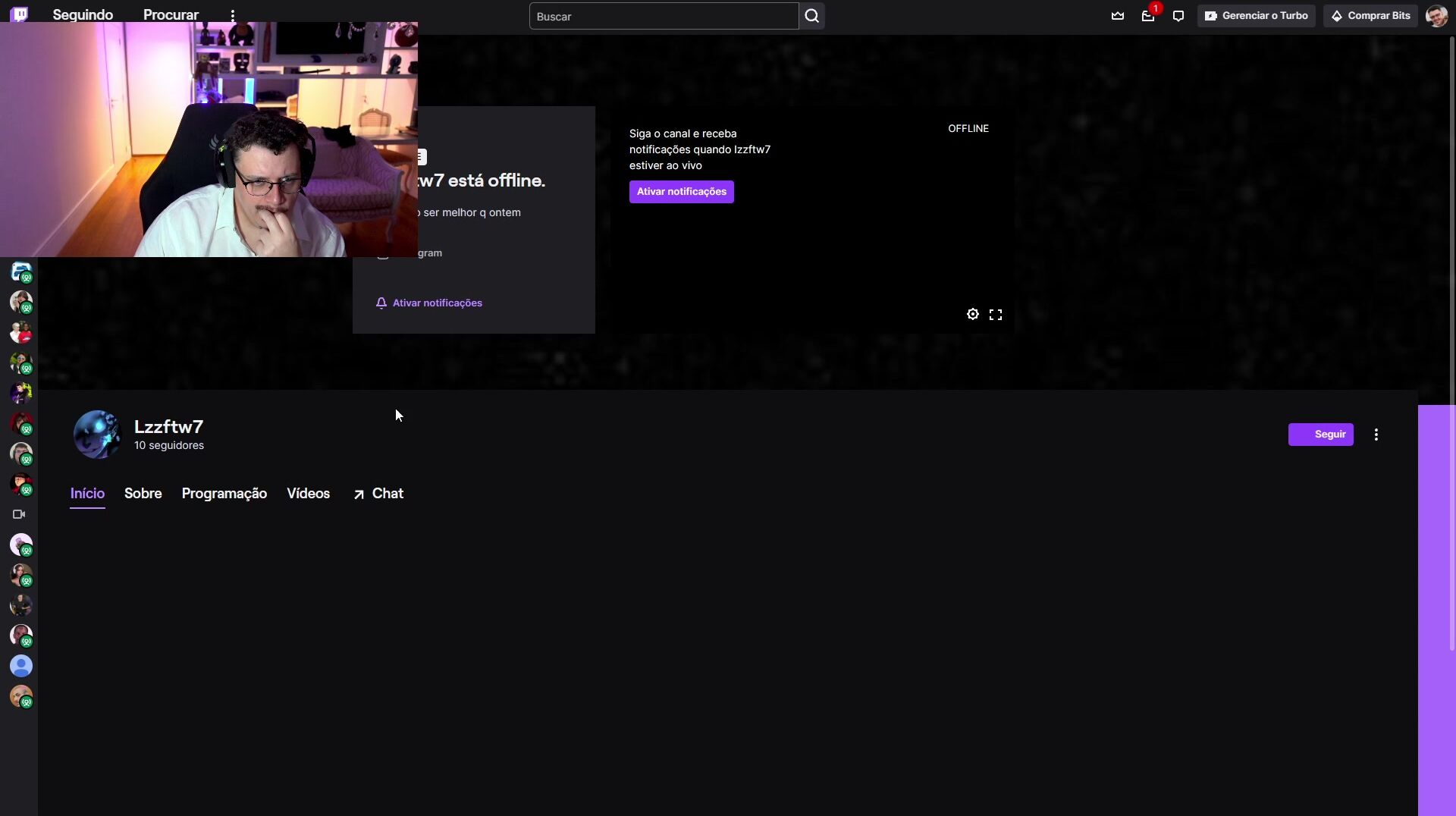The width and height of the screenshot is (1456, 816).
Task: Click the Lzzftw7 channel avatar
Action: click(x=97, y=435)
